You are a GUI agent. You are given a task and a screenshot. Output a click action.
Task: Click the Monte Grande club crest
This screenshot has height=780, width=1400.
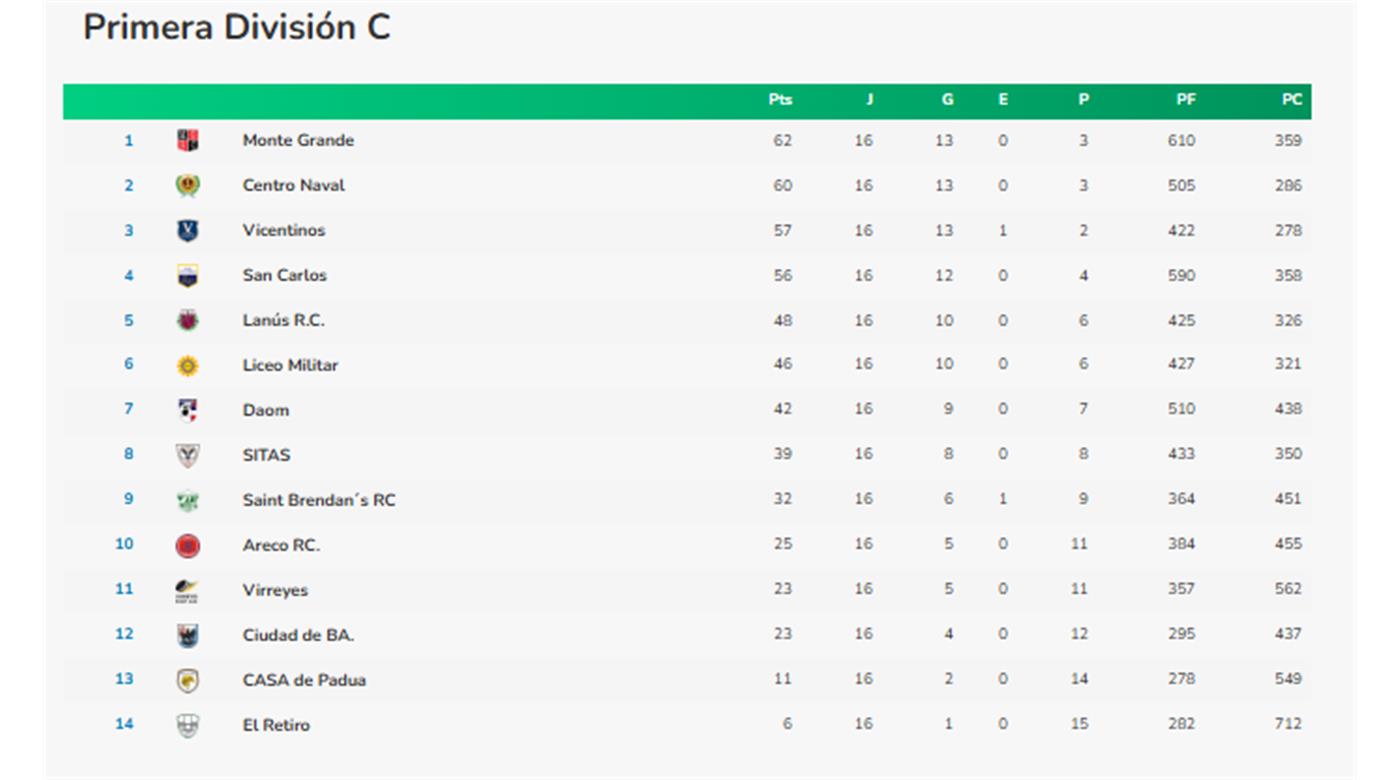point(188,141)
